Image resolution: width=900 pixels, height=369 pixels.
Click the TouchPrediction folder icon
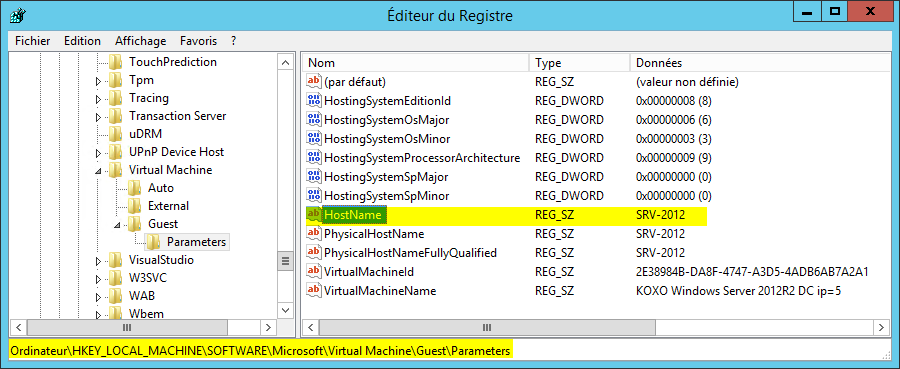pos(116,62)
